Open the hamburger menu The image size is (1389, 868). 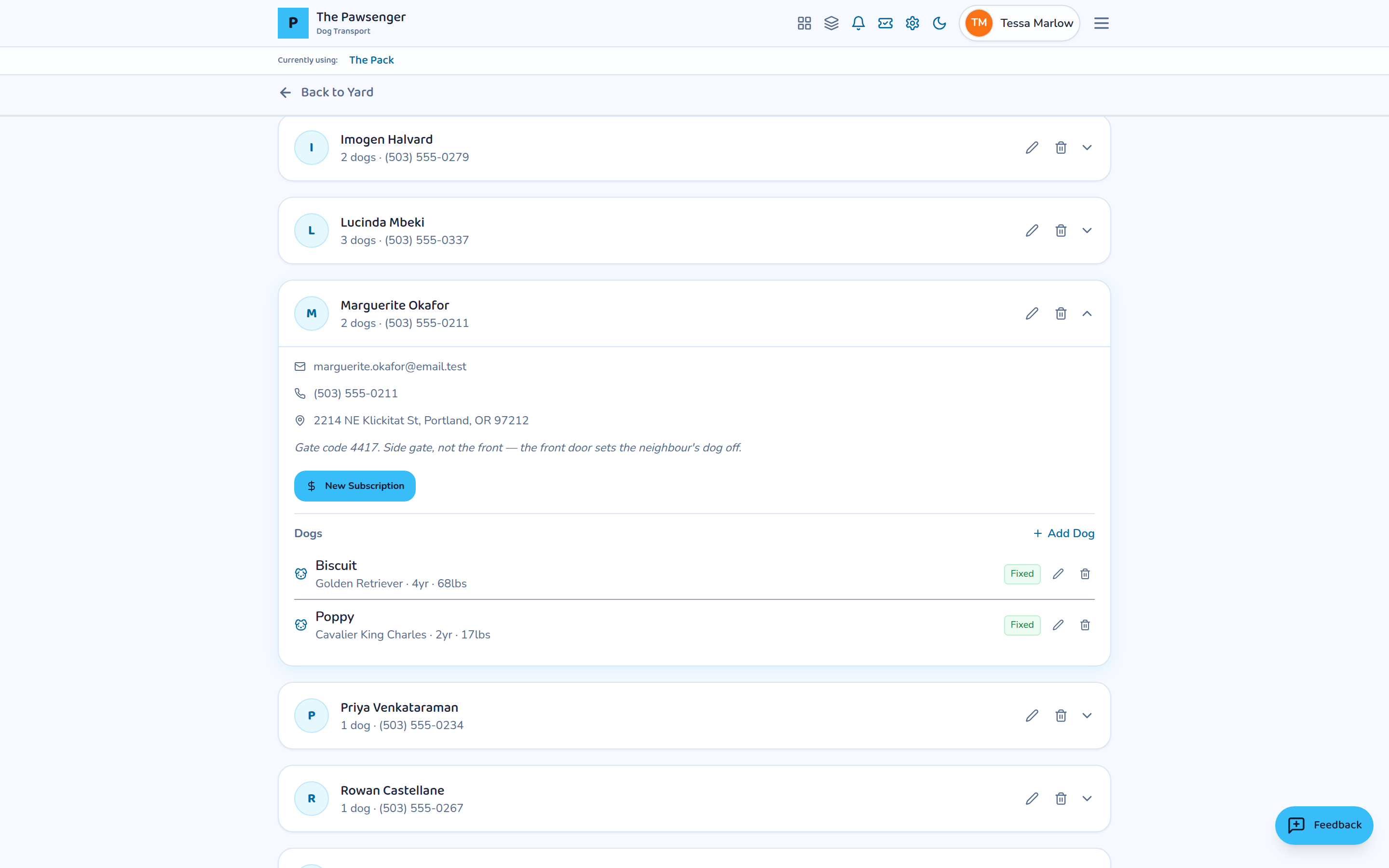coord(1101,23)
